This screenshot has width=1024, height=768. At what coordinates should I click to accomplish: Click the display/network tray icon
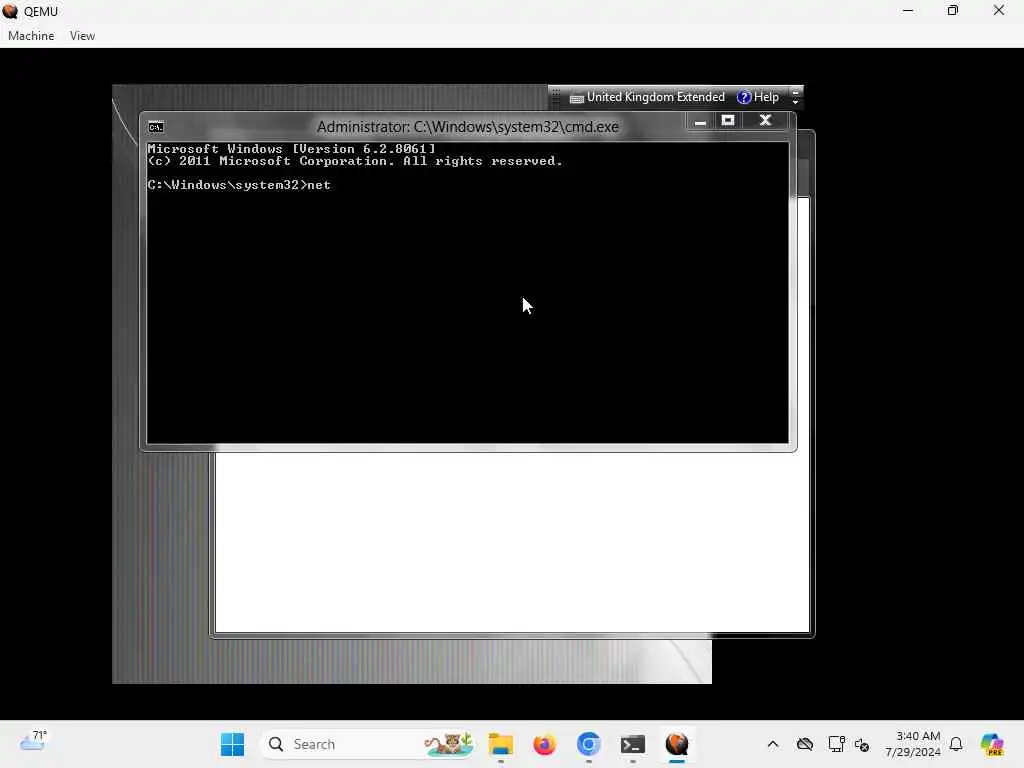tap(836, 744)
